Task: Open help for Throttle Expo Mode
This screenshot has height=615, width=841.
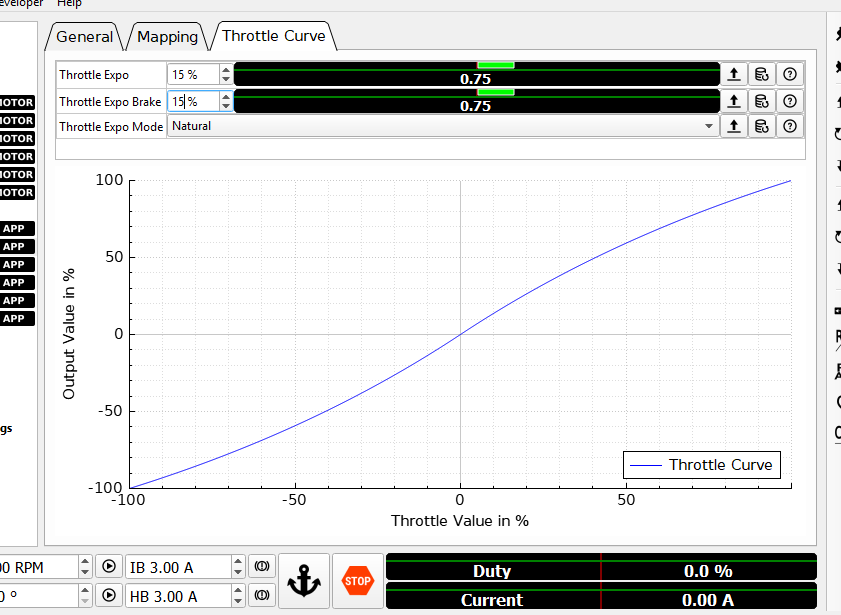Action: click(790, 126)
